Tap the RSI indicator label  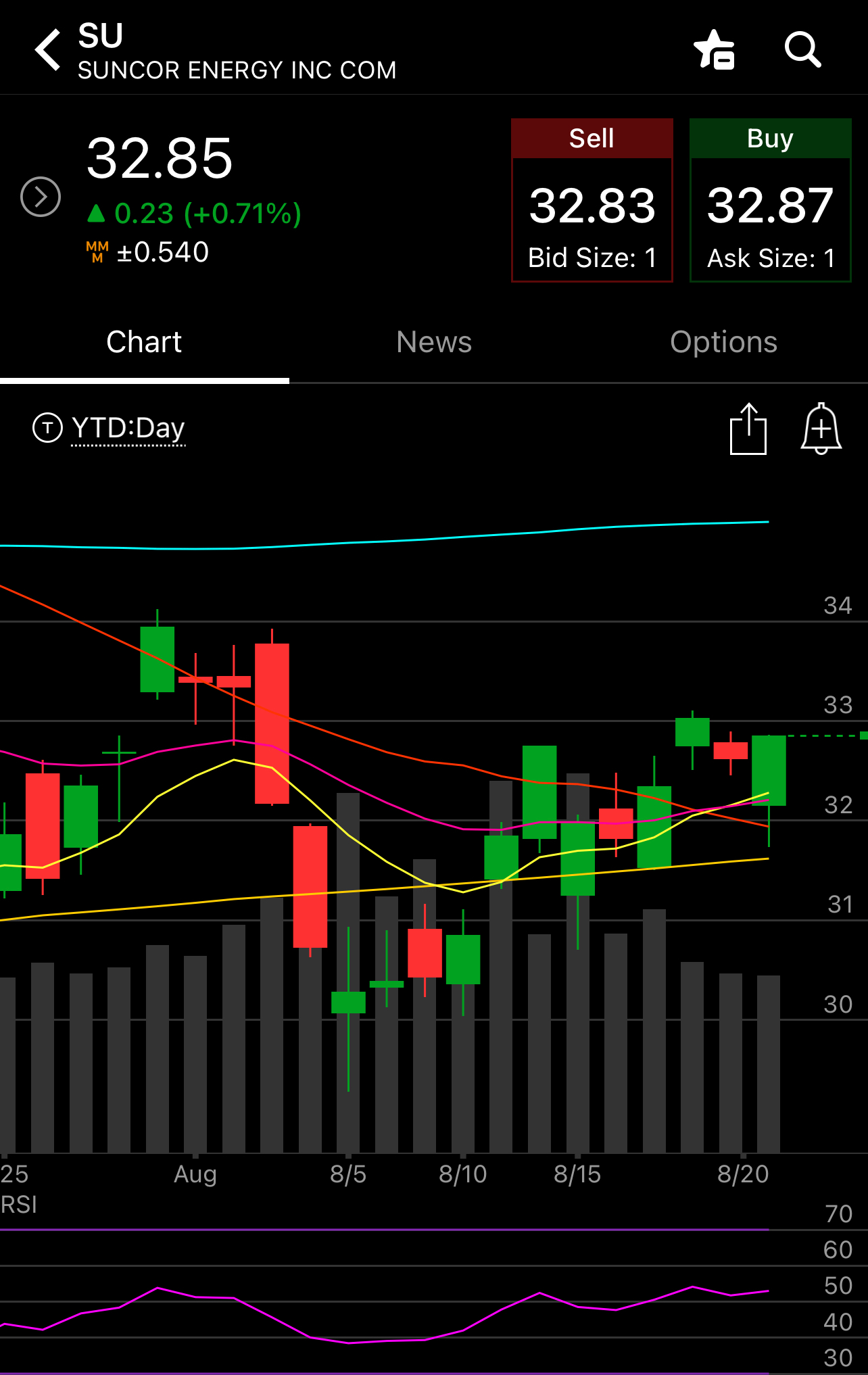coord(19,1205)
